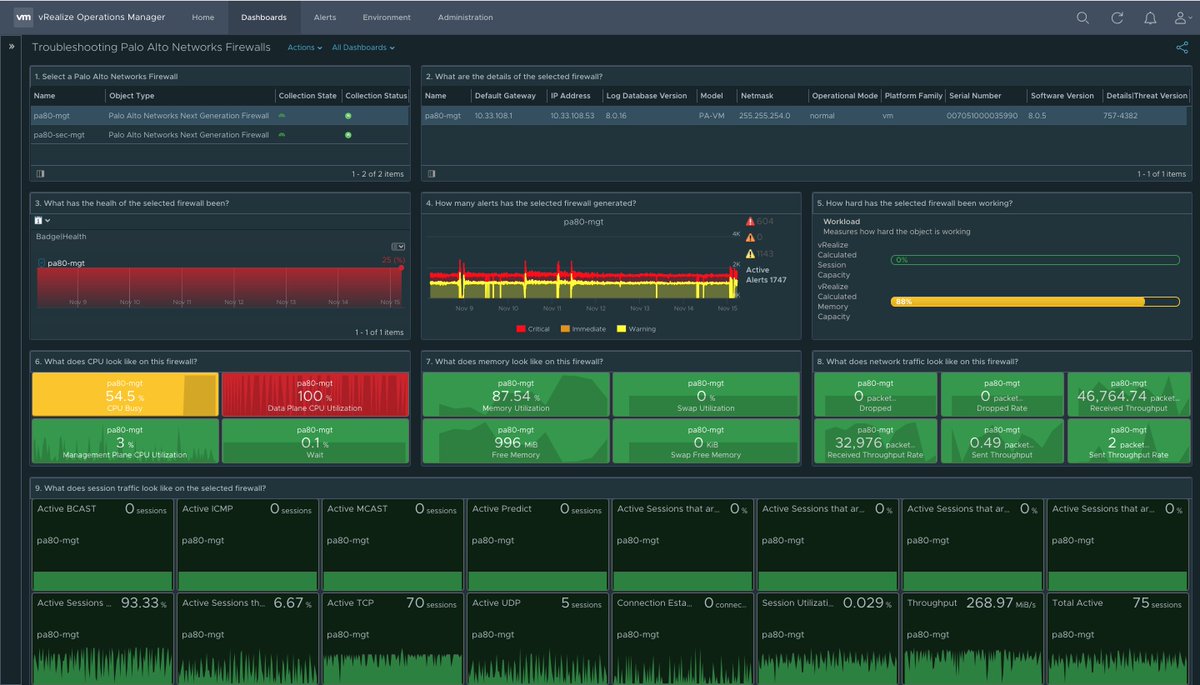Open the Environment menu
This screenshot has height=685, width=1200.
pyautogui.click(x=387, y=16)
